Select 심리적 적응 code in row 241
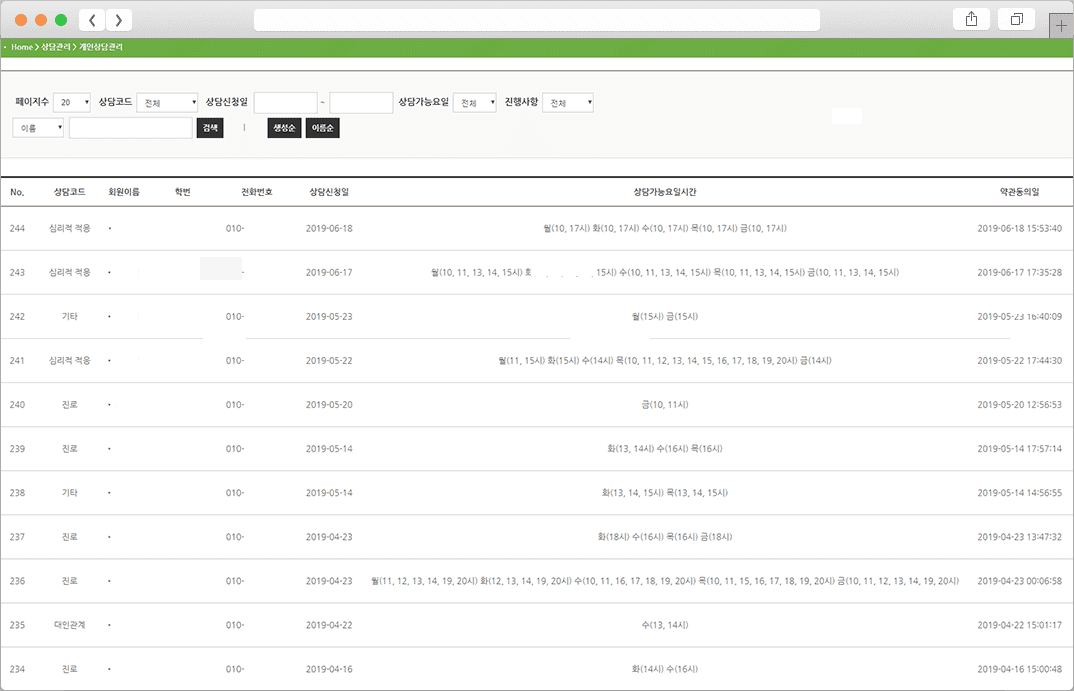Screen dimensions: 1074x691 pos(70,361)
